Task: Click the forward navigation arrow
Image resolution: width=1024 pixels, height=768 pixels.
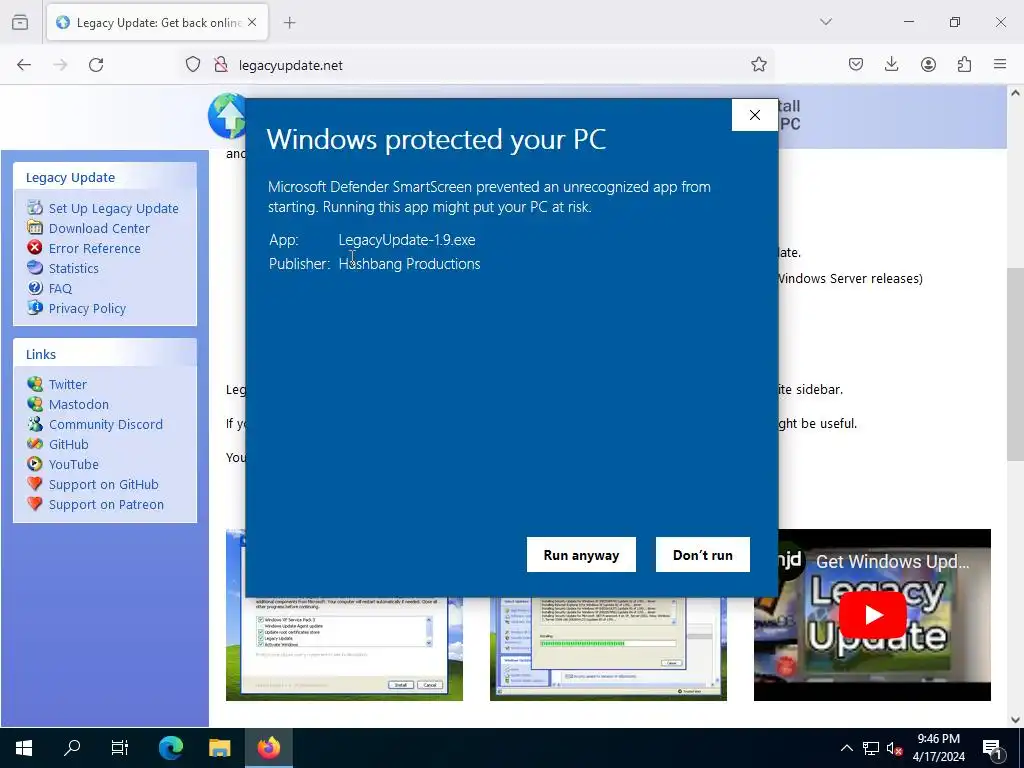Action: (x=60, y=65)
